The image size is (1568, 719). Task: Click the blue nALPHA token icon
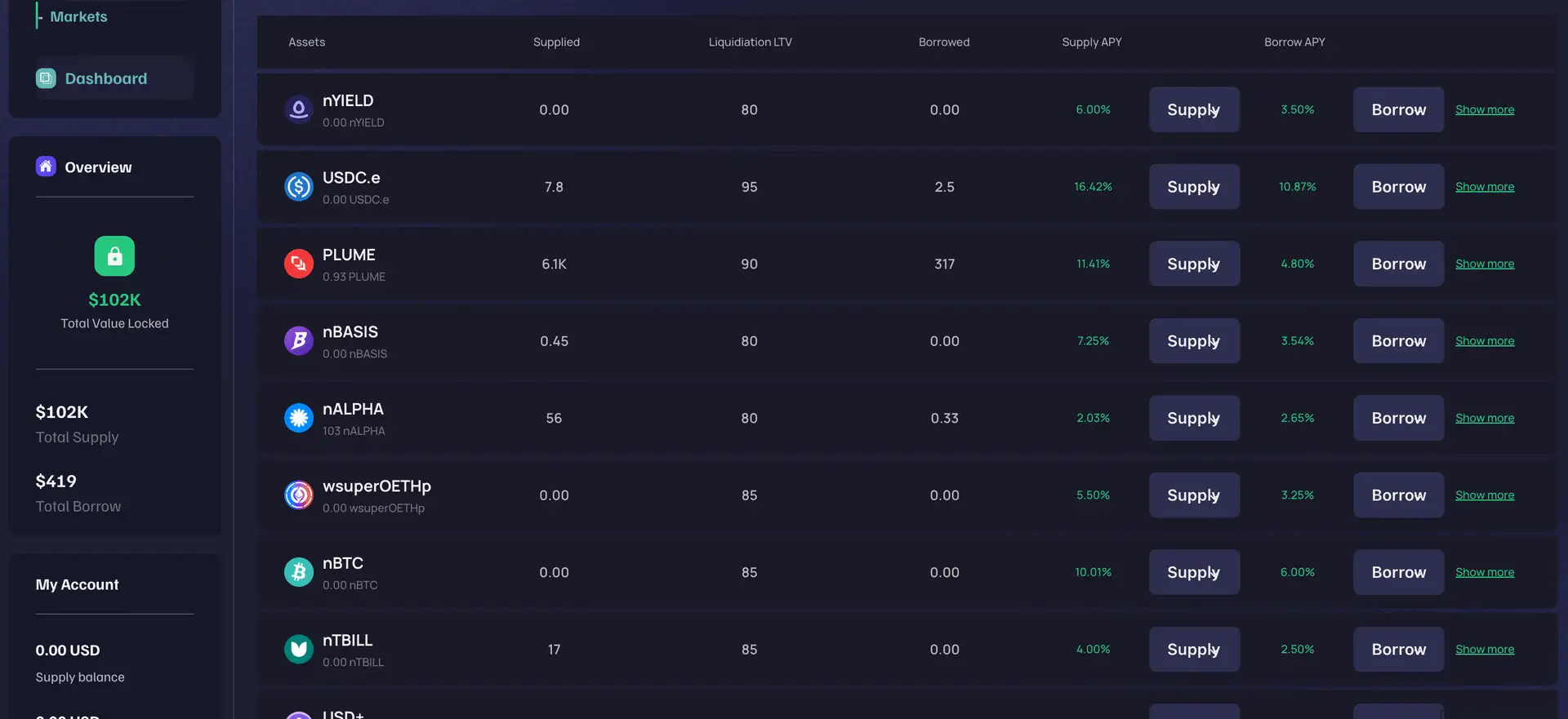(299, 418)
